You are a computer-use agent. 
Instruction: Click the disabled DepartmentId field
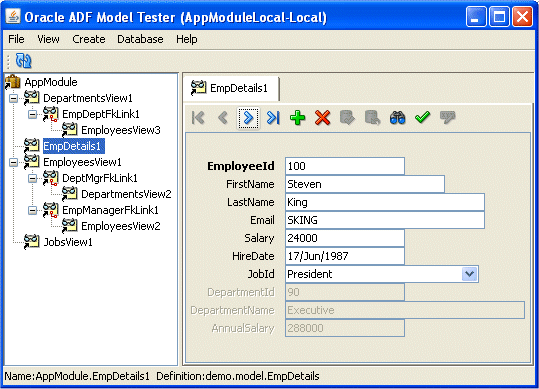coord(345,292)
